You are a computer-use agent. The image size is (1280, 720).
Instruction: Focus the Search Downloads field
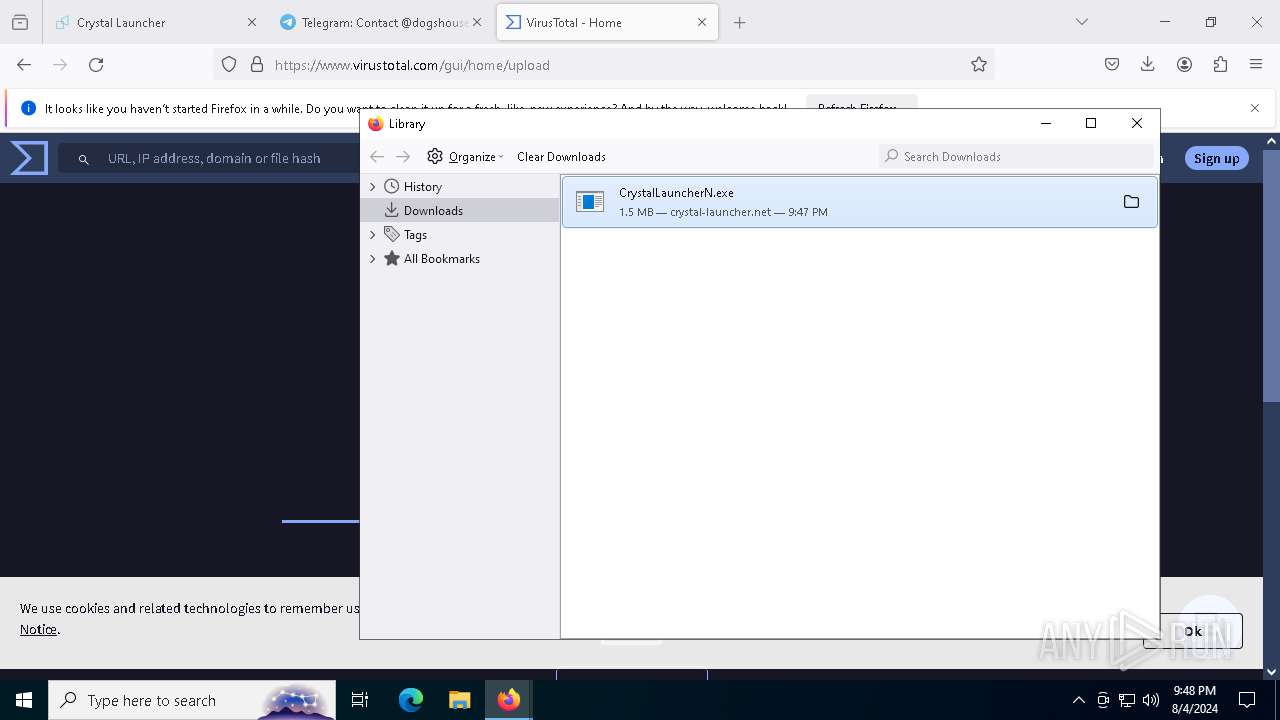(x=1015, y=156)
